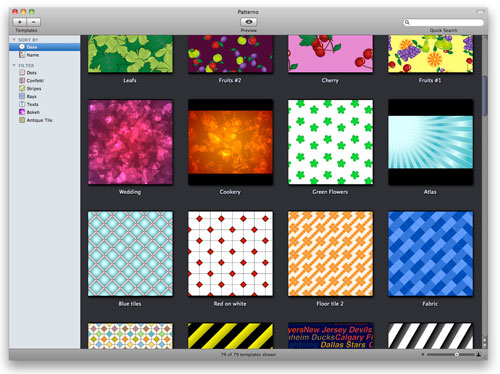Select the Wedding template thumbnail
Screen dimensions: 500x374
130,142
